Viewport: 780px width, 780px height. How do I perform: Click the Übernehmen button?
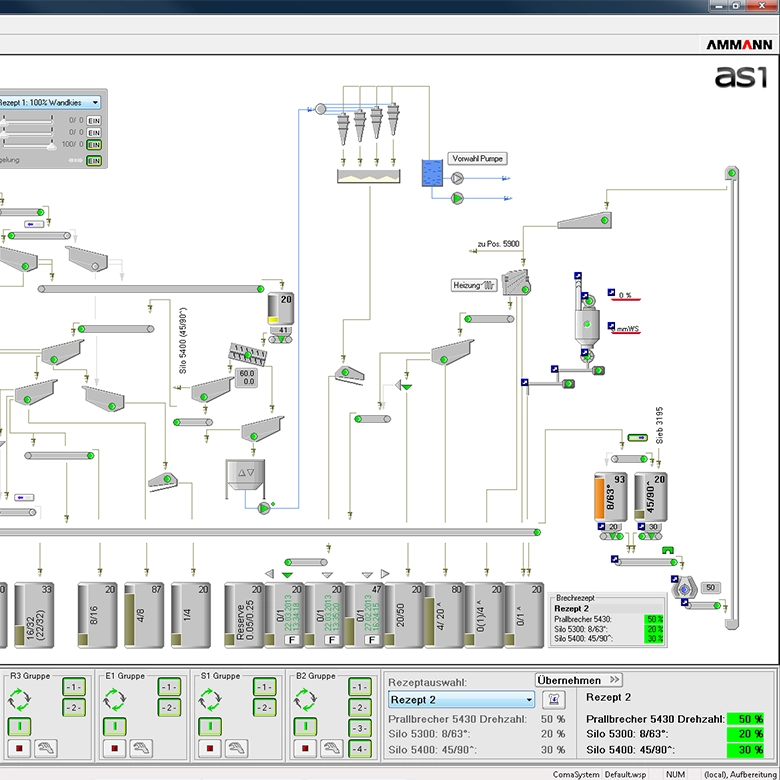tap(579, 680)
